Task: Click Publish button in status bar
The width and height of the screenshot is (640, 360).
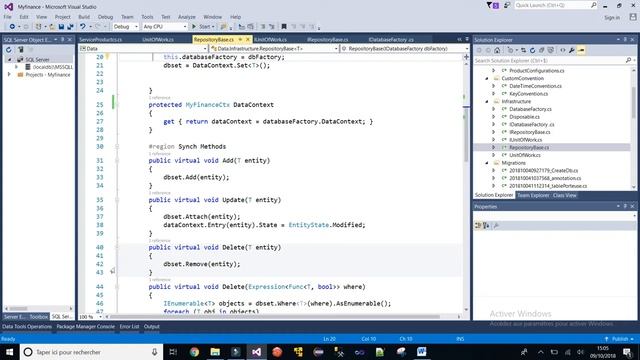Action: click(620, 339)
